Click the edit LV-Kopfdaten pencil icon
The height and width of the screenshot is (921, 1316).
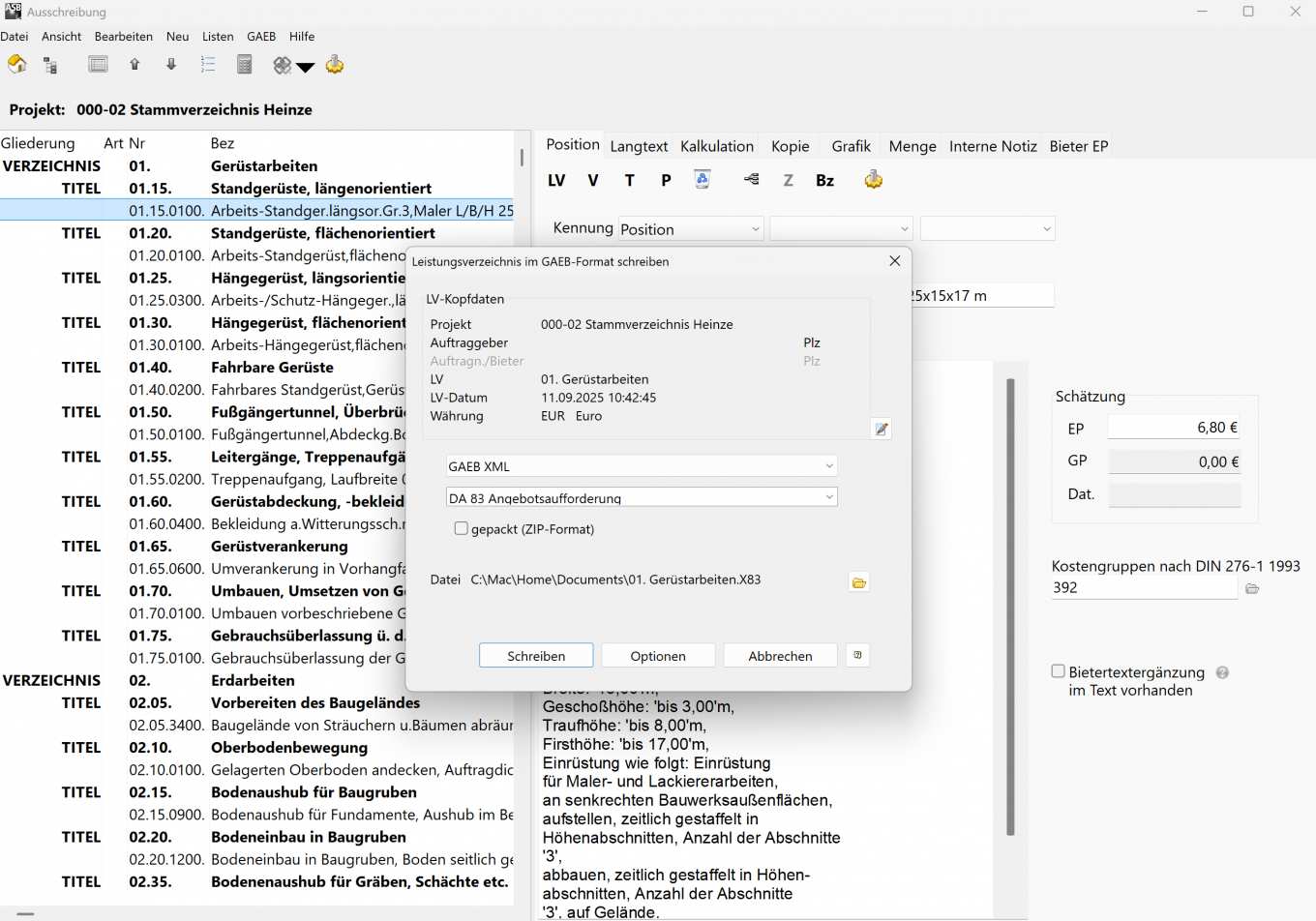point(881,430)
